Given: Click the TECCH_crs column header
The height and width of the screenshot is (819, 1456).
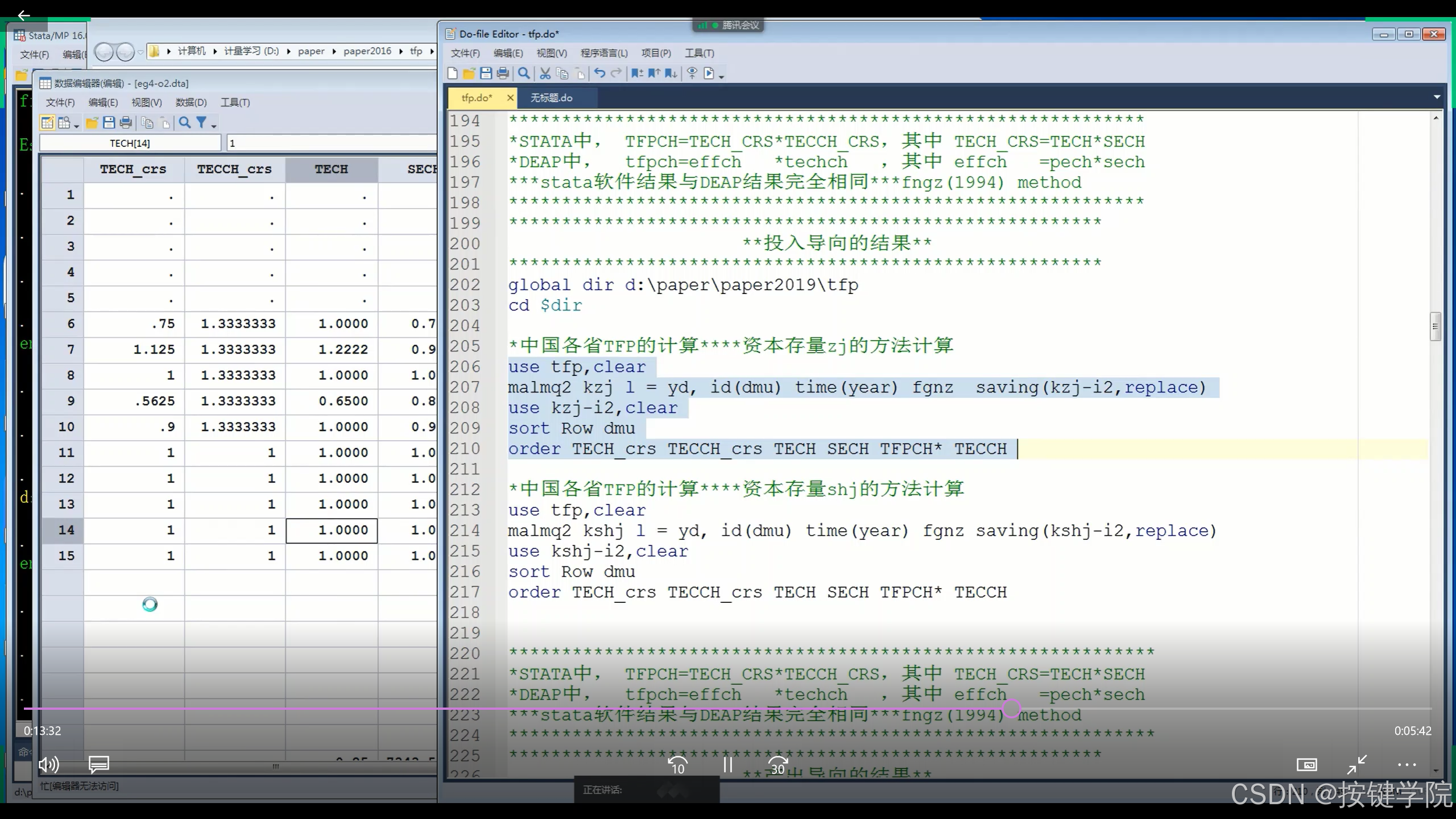Looking at the screenshot, I should pos(234,169).
